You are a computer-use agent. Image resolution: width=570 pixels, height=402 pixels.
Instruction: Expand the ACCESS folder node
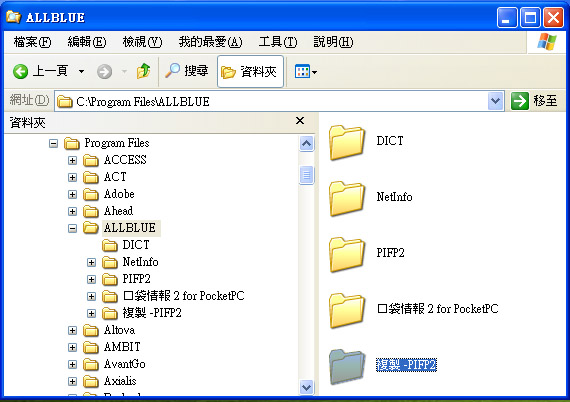point(72,160)
